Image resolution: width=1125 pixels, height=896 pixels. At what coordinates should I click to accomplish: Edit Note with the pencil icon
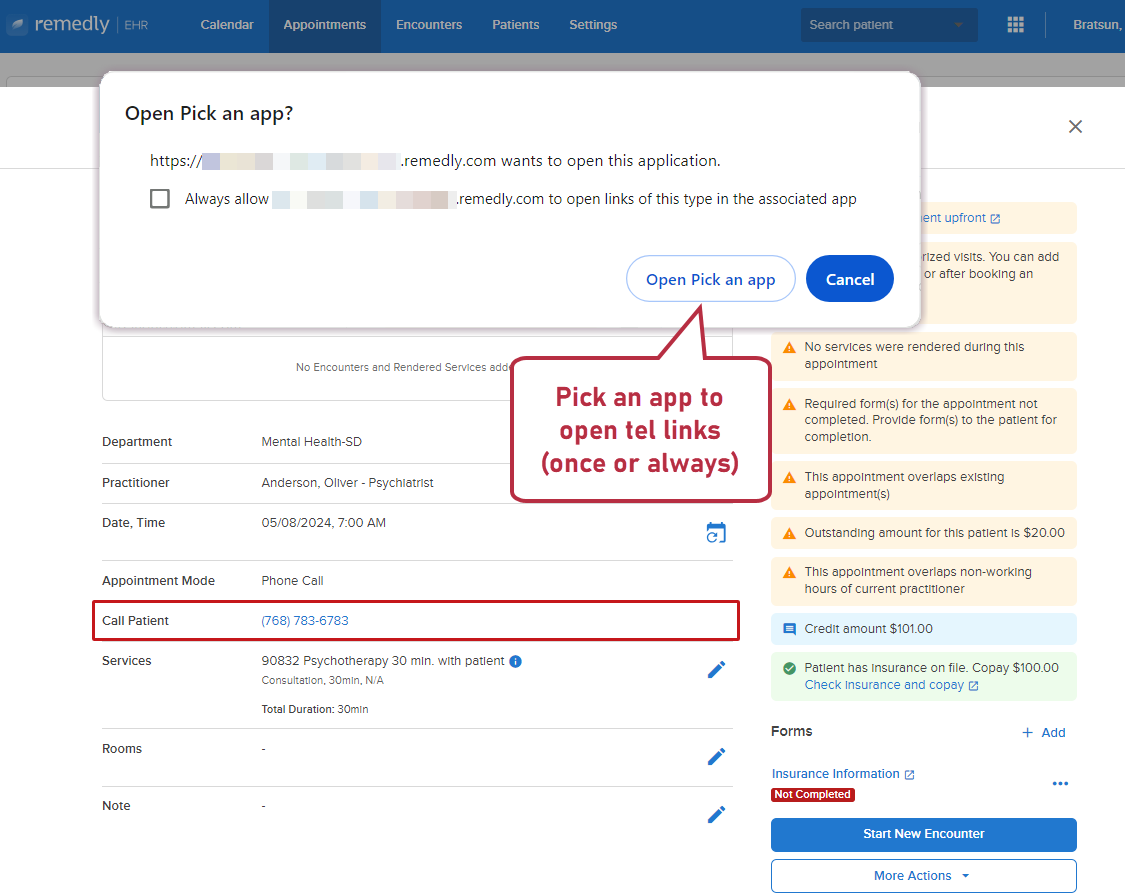tap(716, 814)
